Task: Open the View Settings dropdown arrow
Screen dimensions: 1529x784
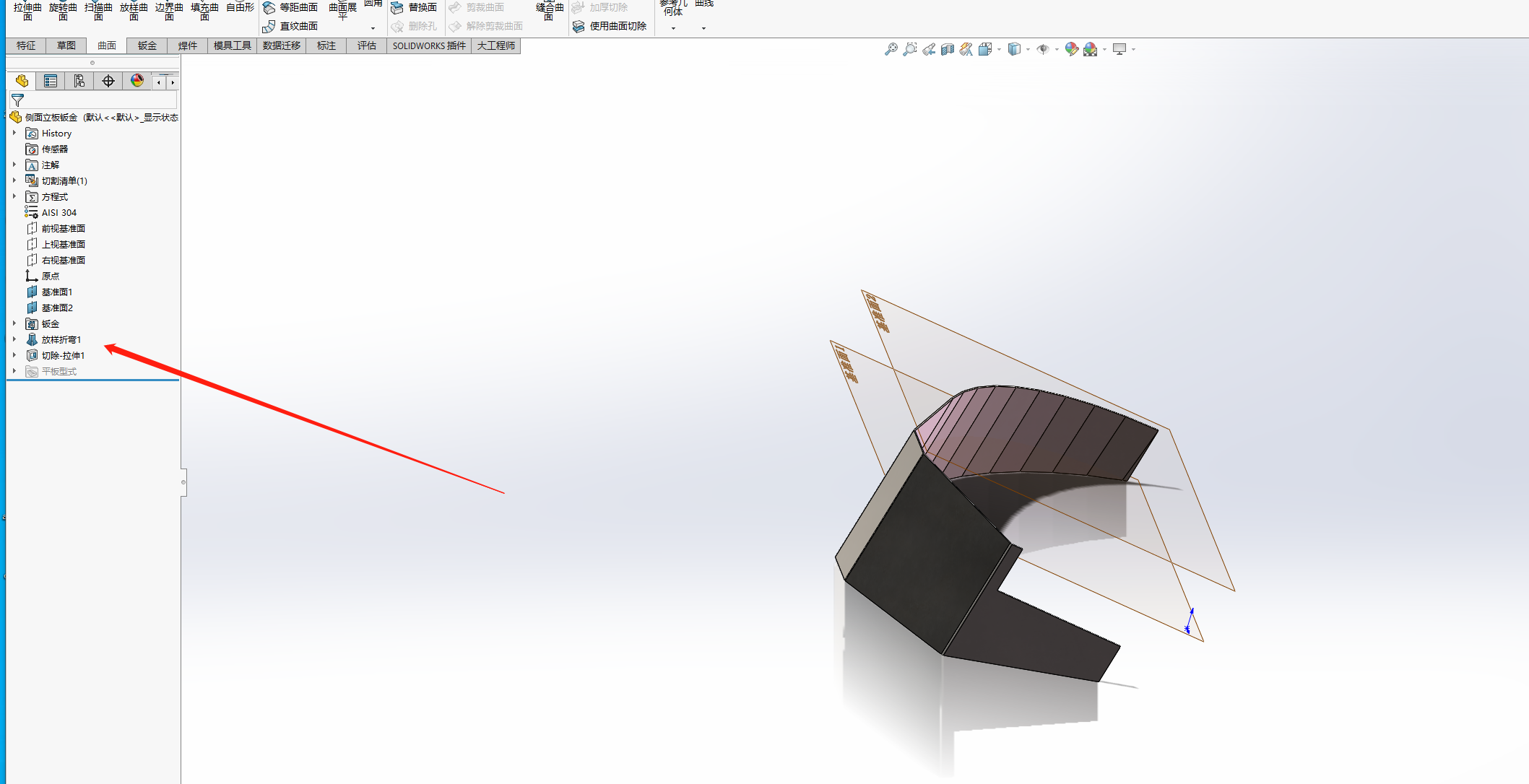Action: click(1133, 49)
